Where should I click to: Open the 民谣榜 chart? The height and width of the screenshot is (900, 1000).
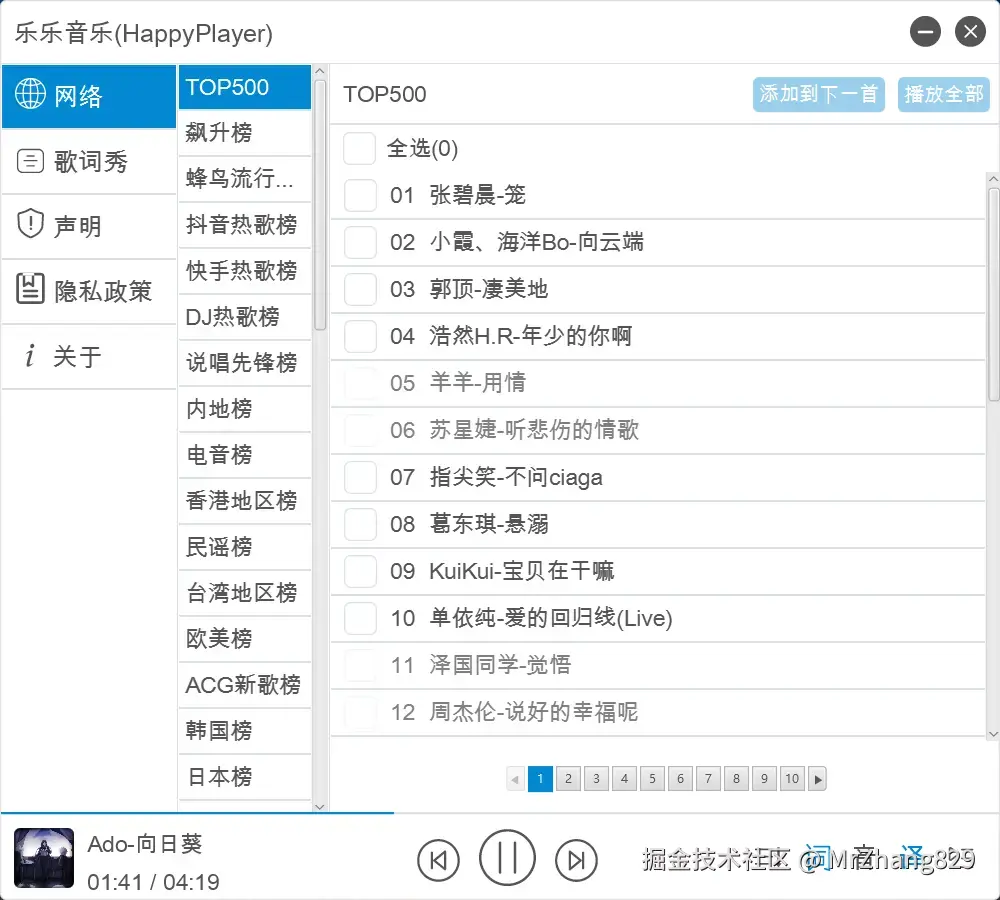[x=245, y=547]
